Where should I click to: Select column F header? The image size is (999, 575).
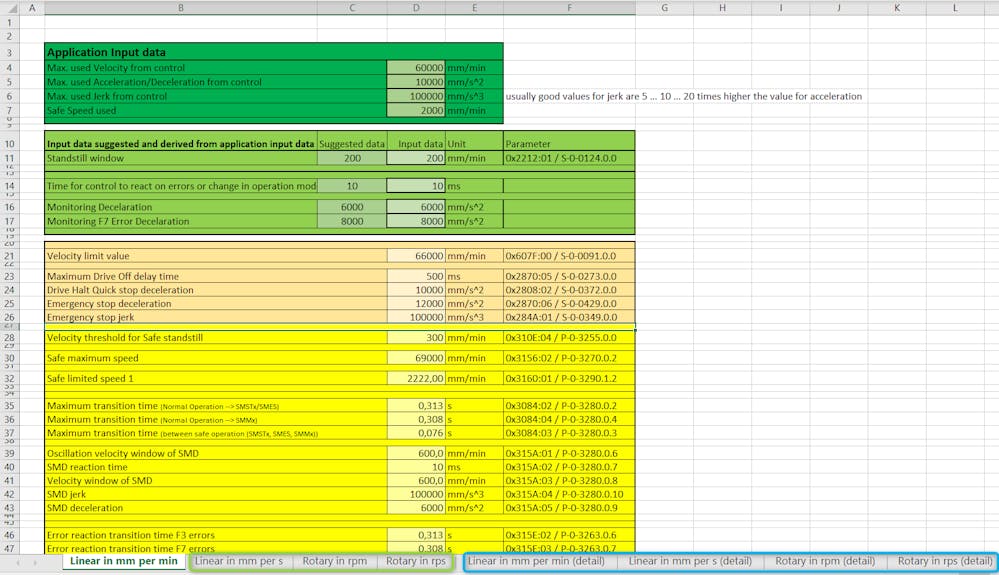coord(569,8)
